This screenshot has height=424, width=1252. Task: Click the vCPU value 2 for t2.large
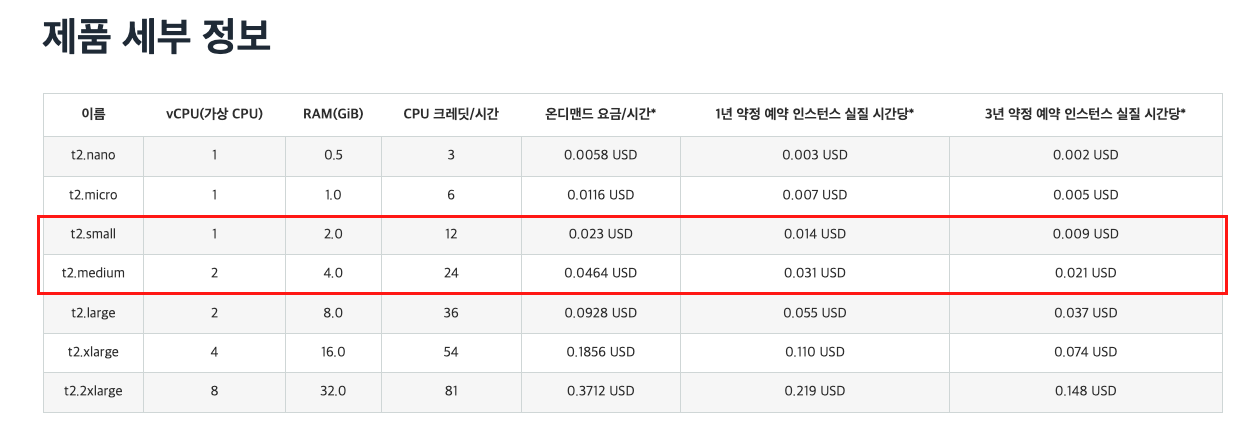[214, 313]
